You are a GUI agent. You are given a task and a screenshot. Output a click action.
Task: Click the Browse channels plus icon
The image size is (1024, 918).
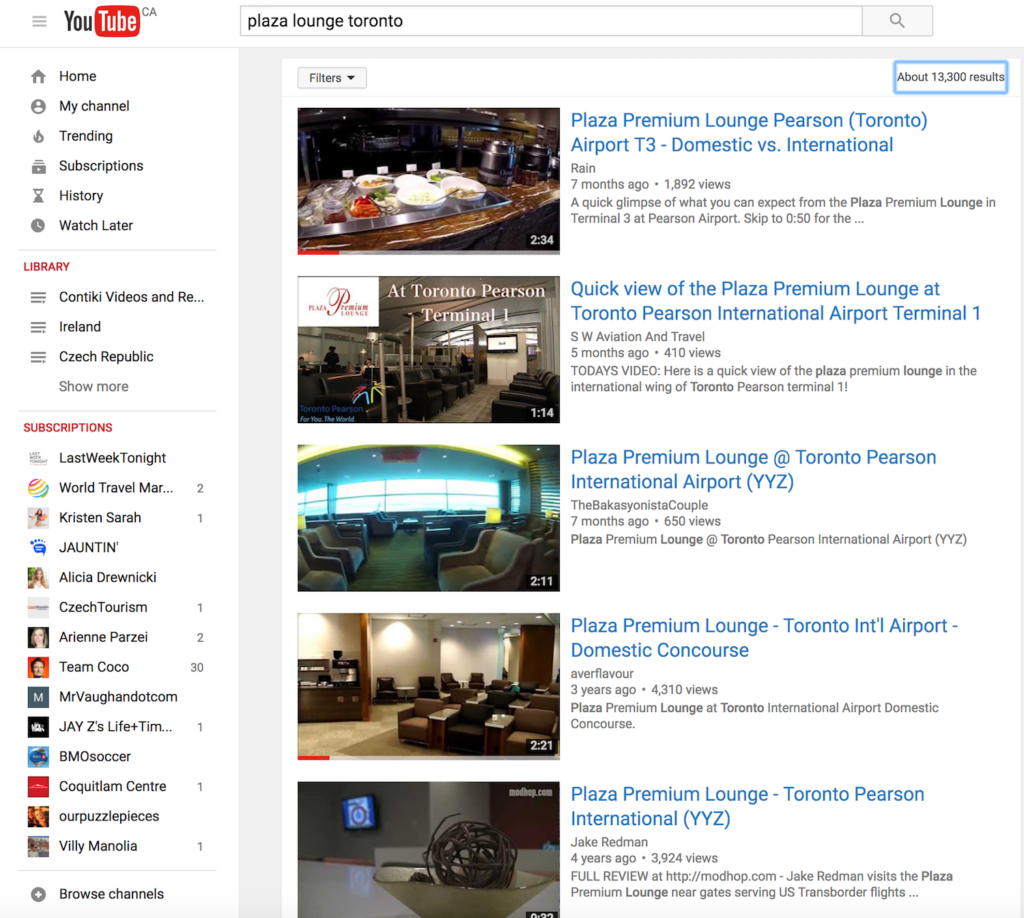coord(39,894)
